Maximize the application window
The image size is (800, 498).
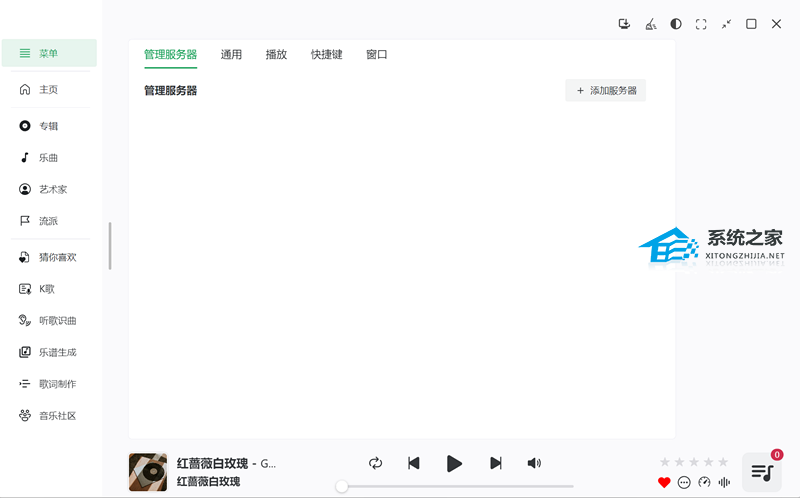pos(751,24)
